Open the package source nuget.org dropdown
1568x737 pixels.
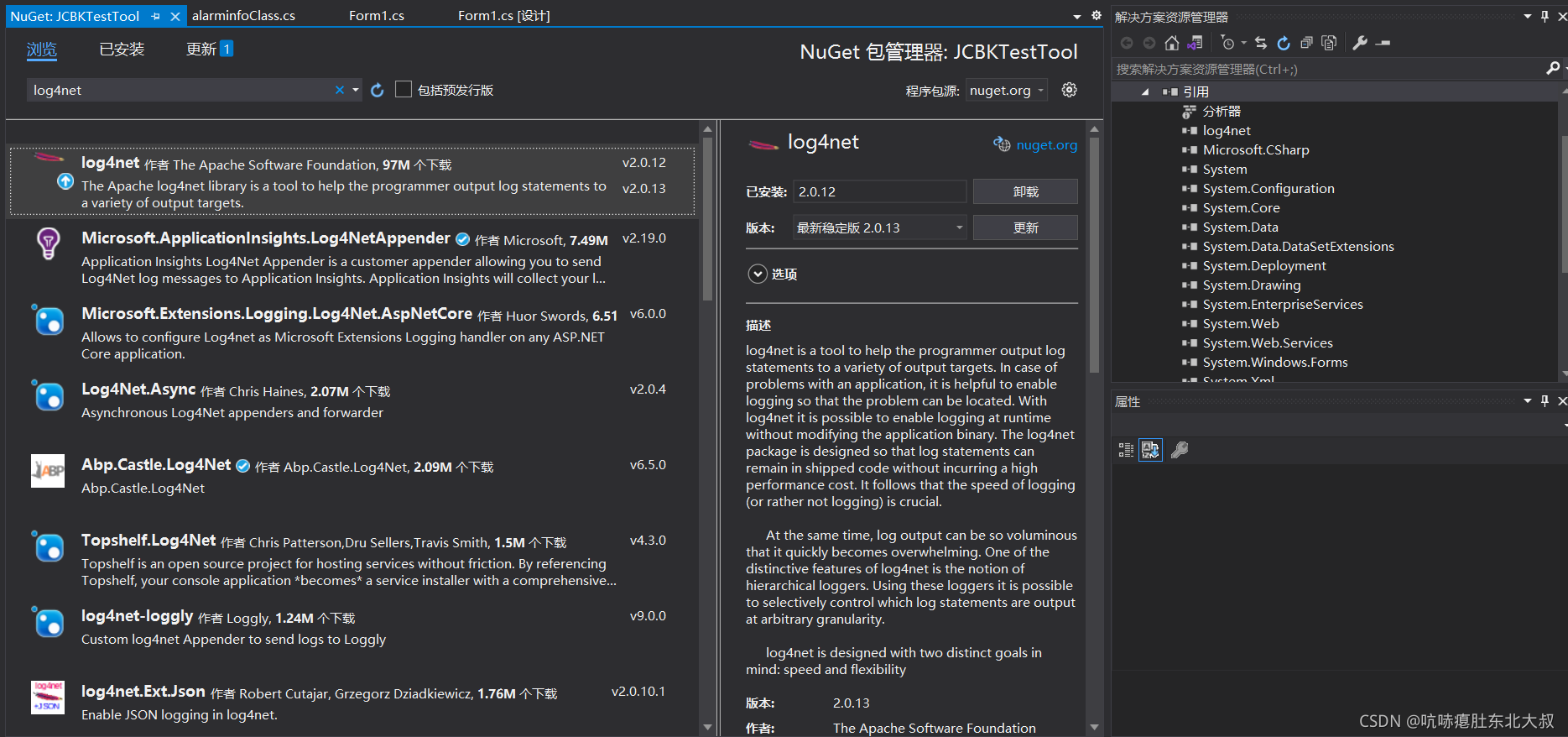click(1007, 90)
